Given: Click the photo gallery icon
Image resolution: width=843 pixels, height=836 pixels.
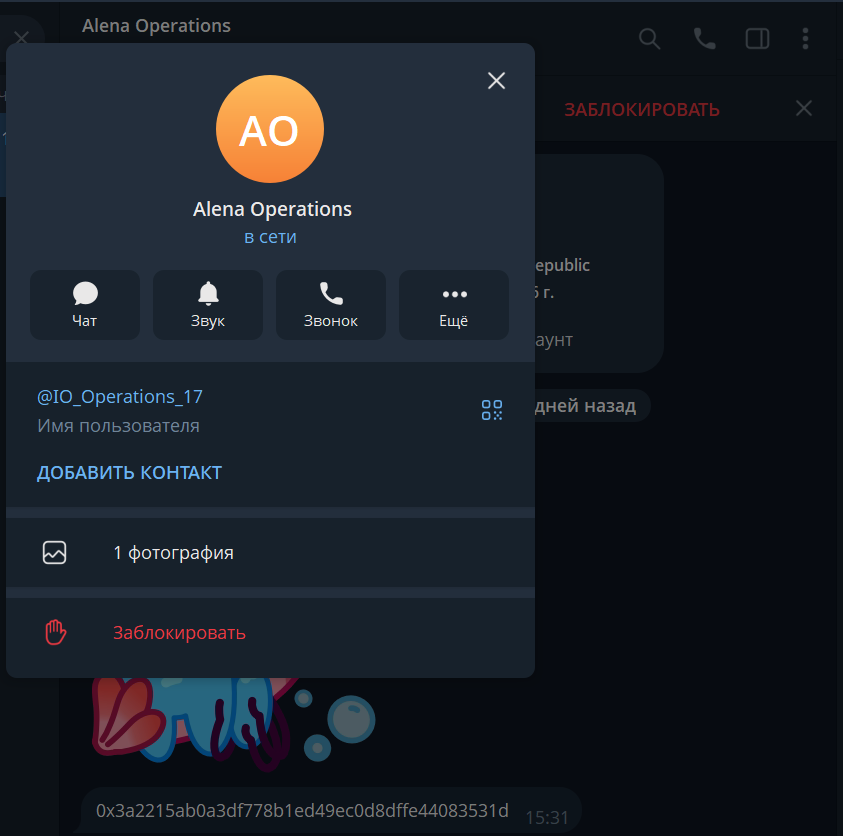Looking at the screenshot, I should pos(54,553).
